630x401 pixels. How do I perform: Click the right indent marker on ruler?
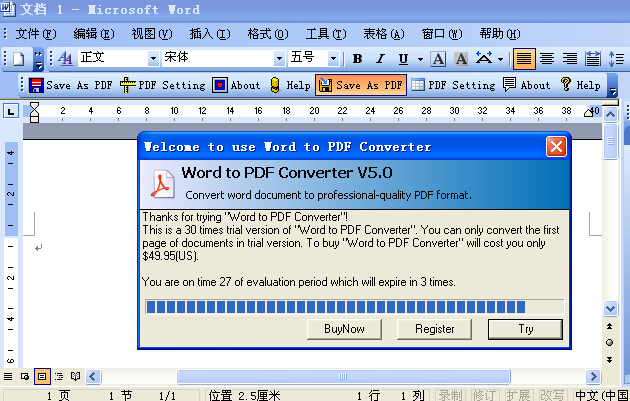(x=589, y=113)
